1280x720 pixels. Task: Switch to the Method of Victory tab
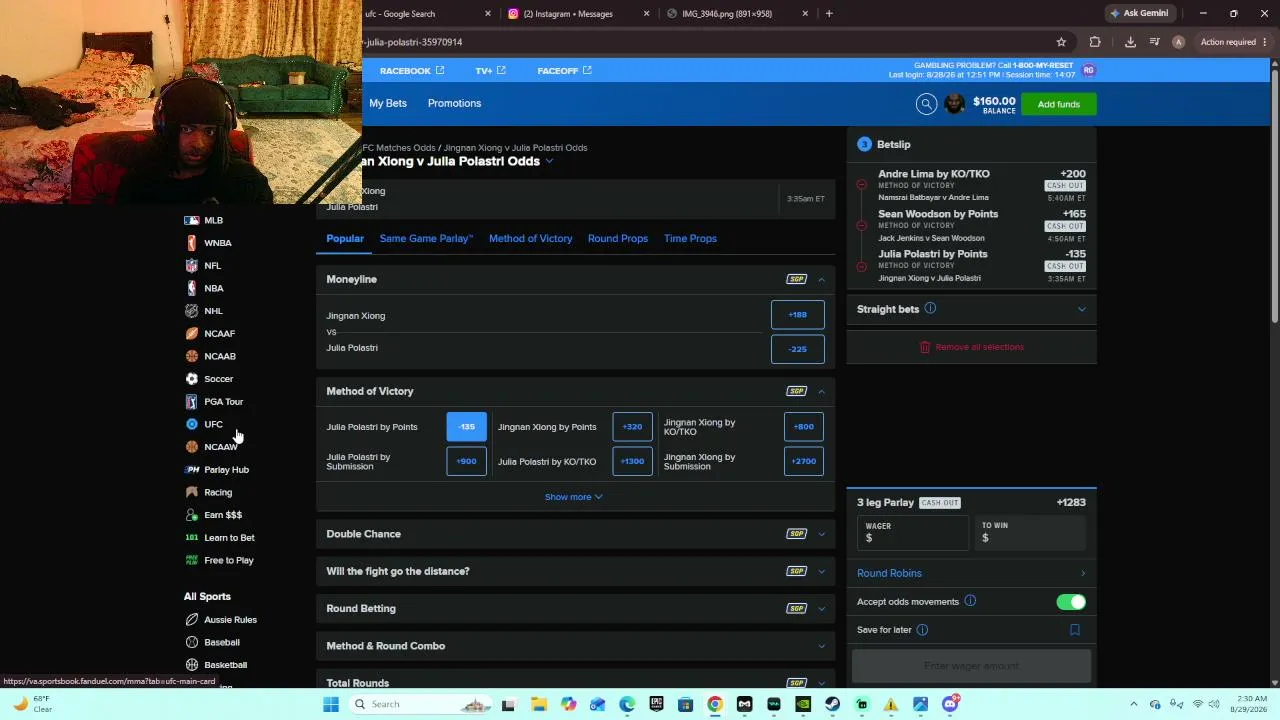pyautogui.click(x=531, y=238)
